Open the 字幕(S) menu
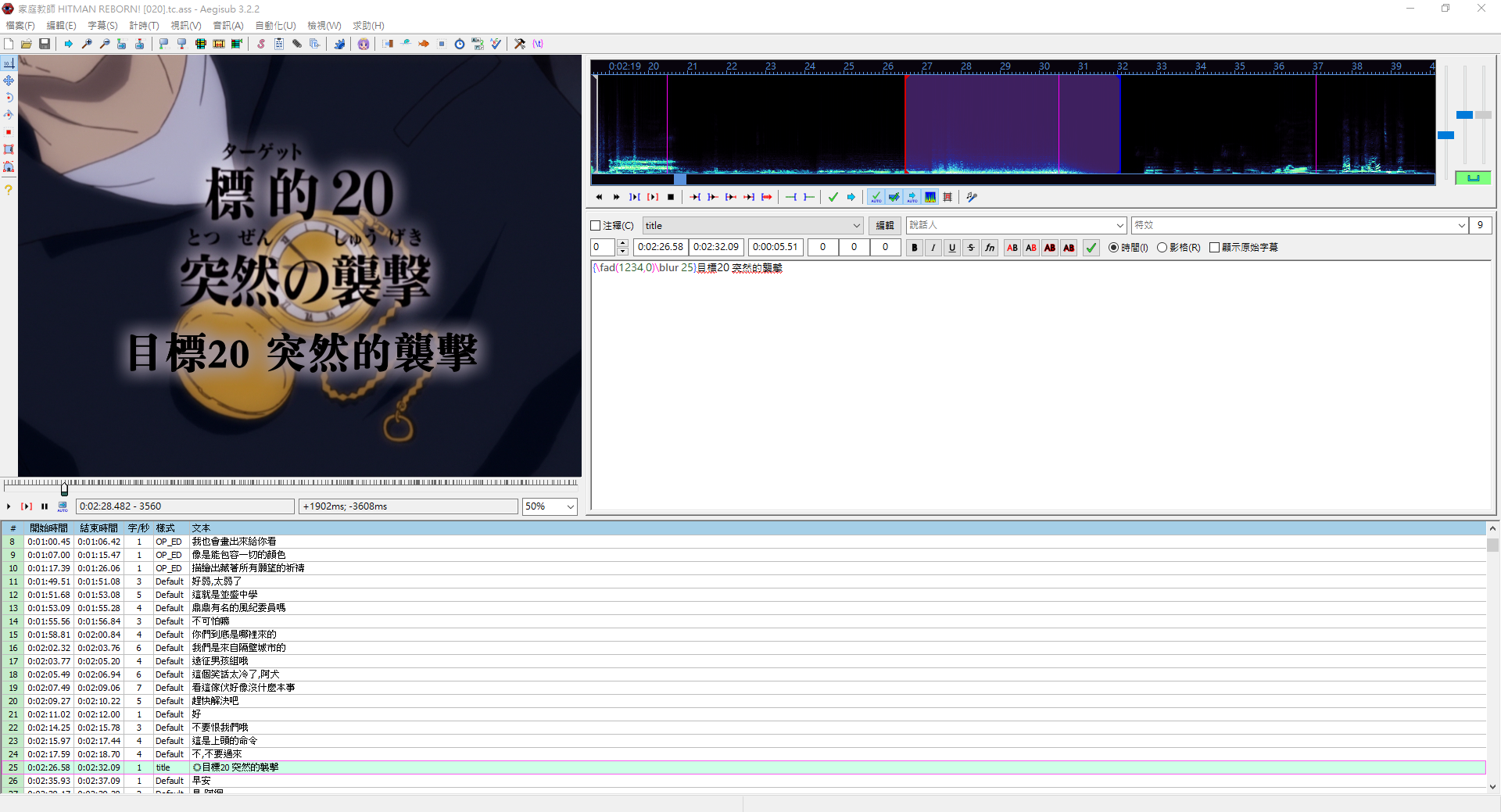 pyautogui.click(x=102, y=26)
